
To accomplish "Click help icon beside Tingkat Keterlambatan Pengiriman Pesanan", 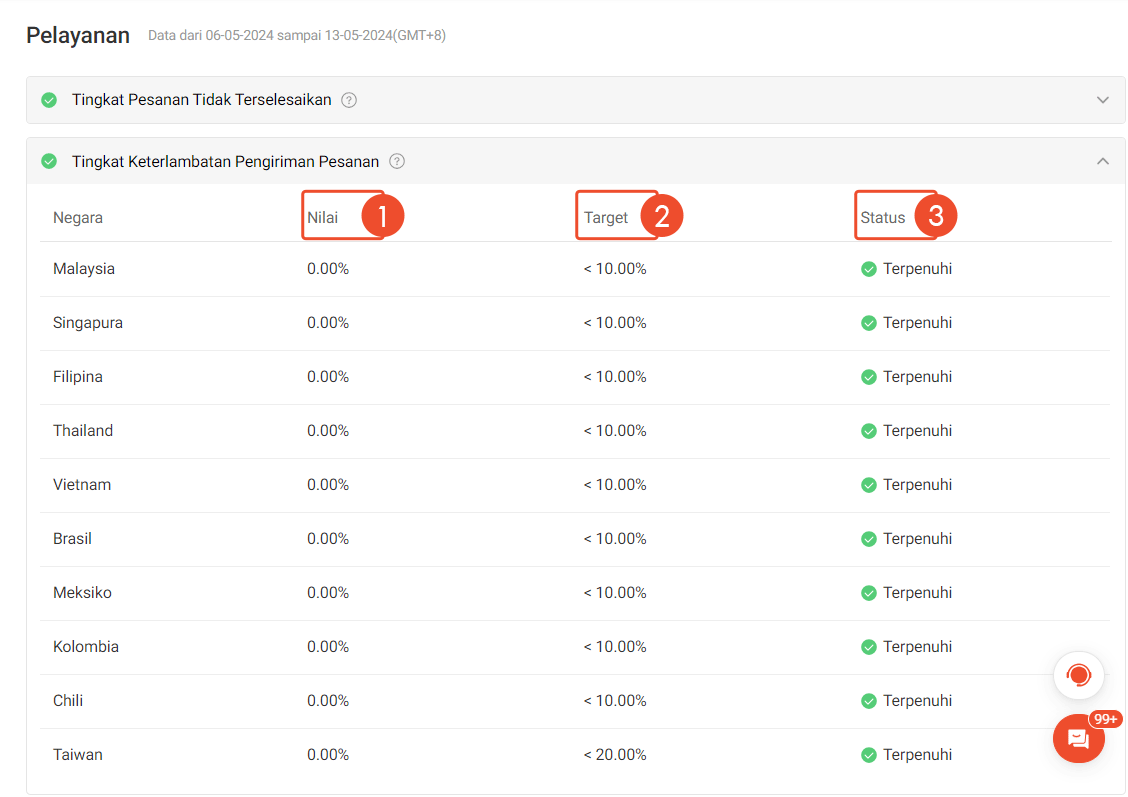I will tap(396, 161).
